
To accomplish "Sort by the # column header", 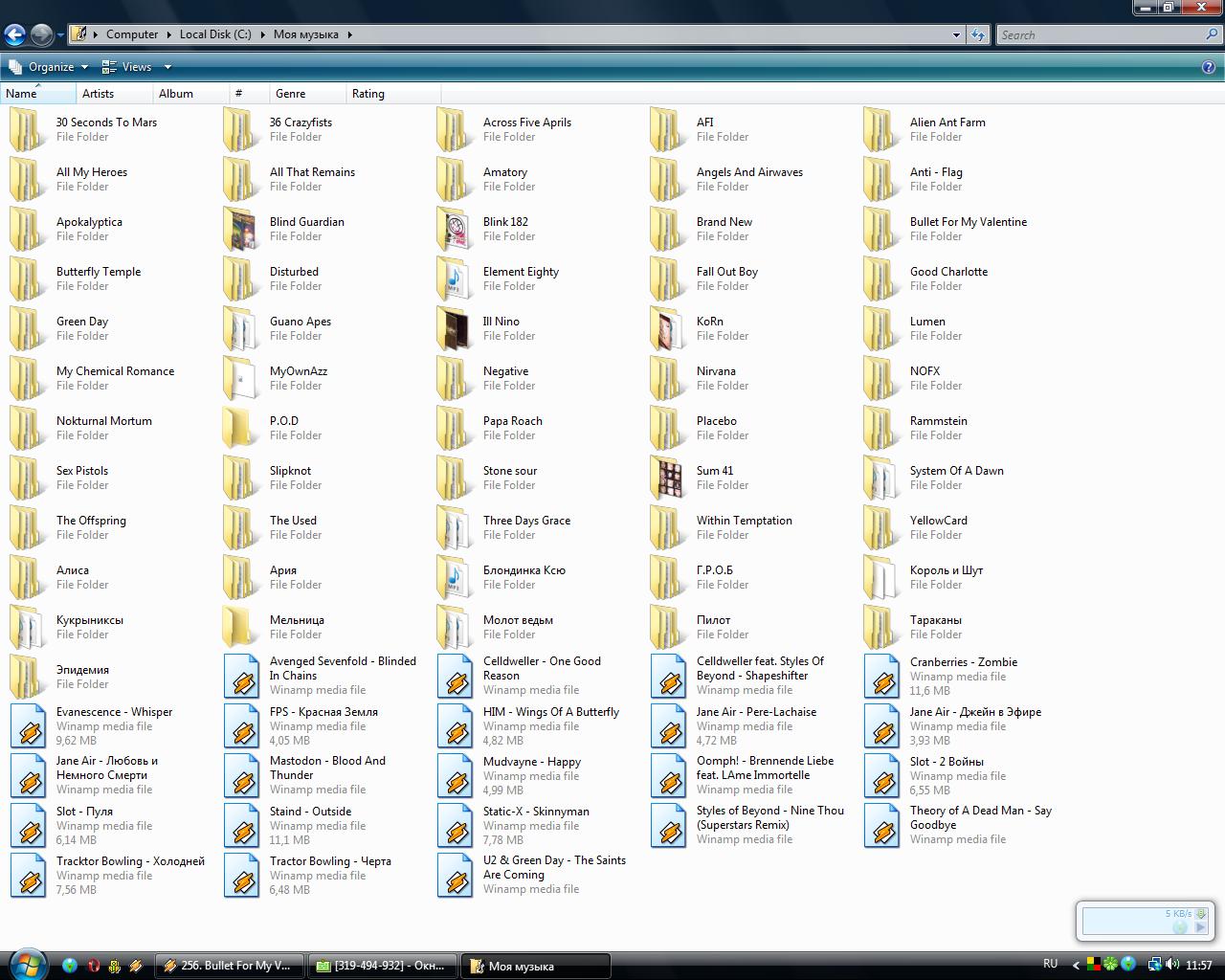I will click(250, 94).
